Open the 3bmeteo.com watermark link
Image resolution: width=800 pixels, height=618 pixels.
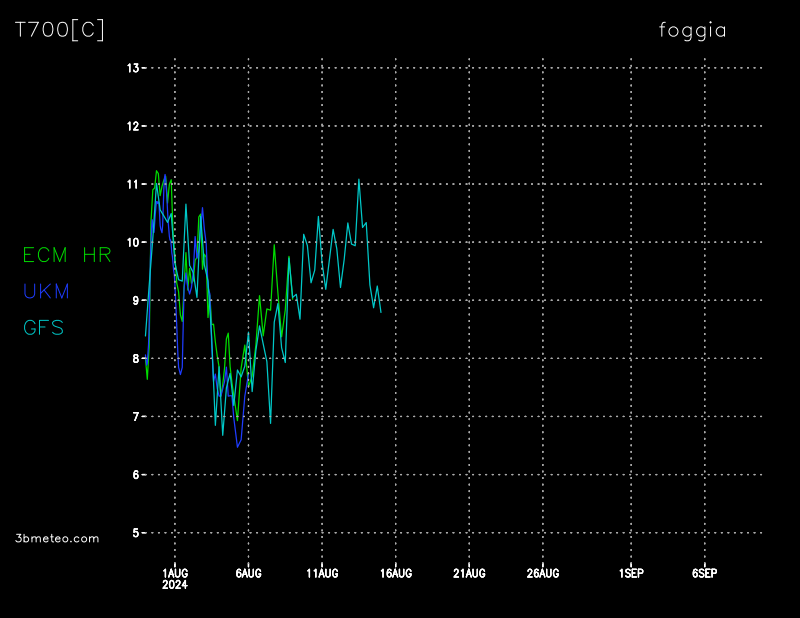coord(57,538)
